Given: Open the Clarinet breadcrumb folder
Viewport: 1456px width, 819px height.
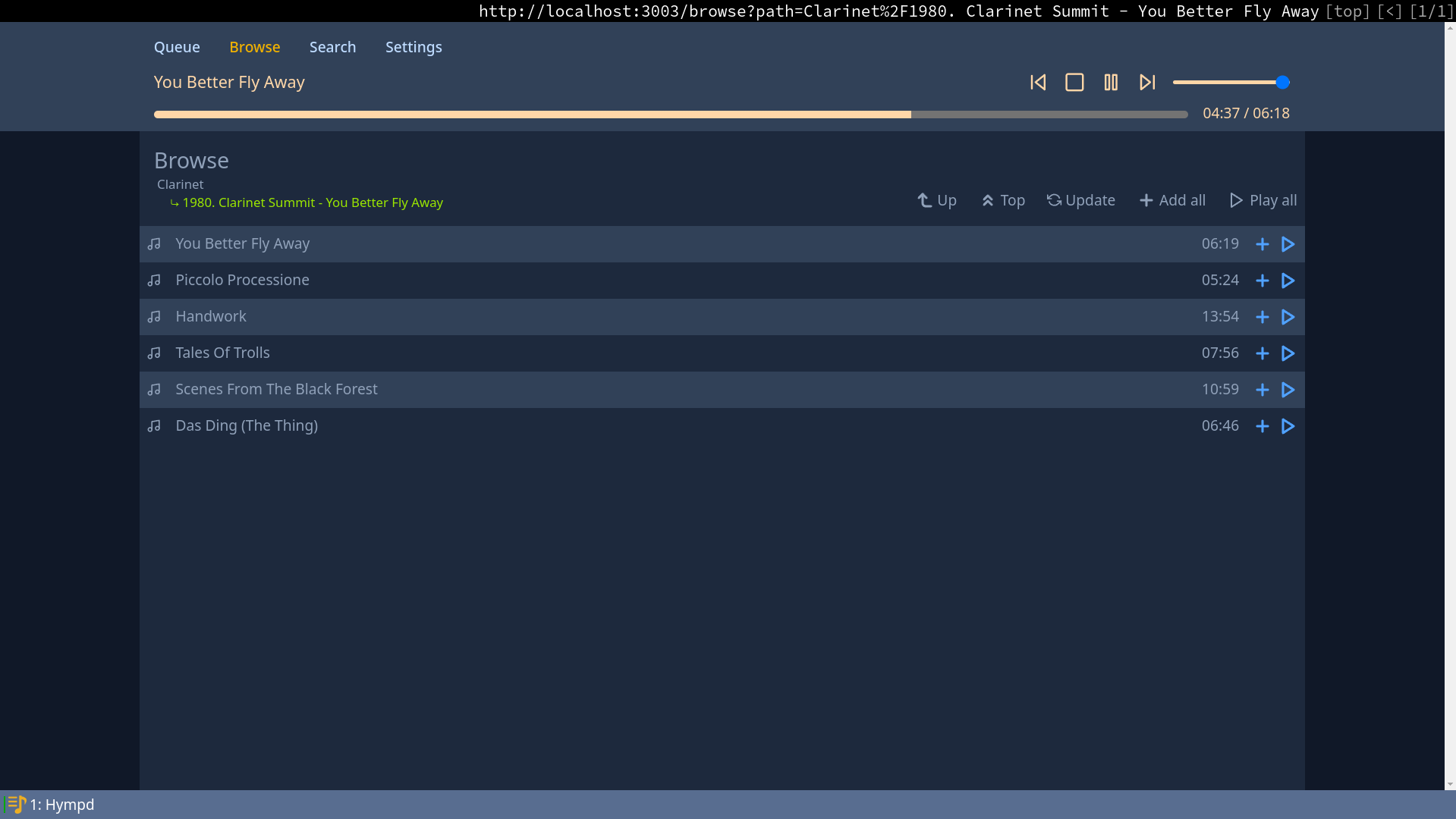Looking at the screenshot, I should 181,184.
